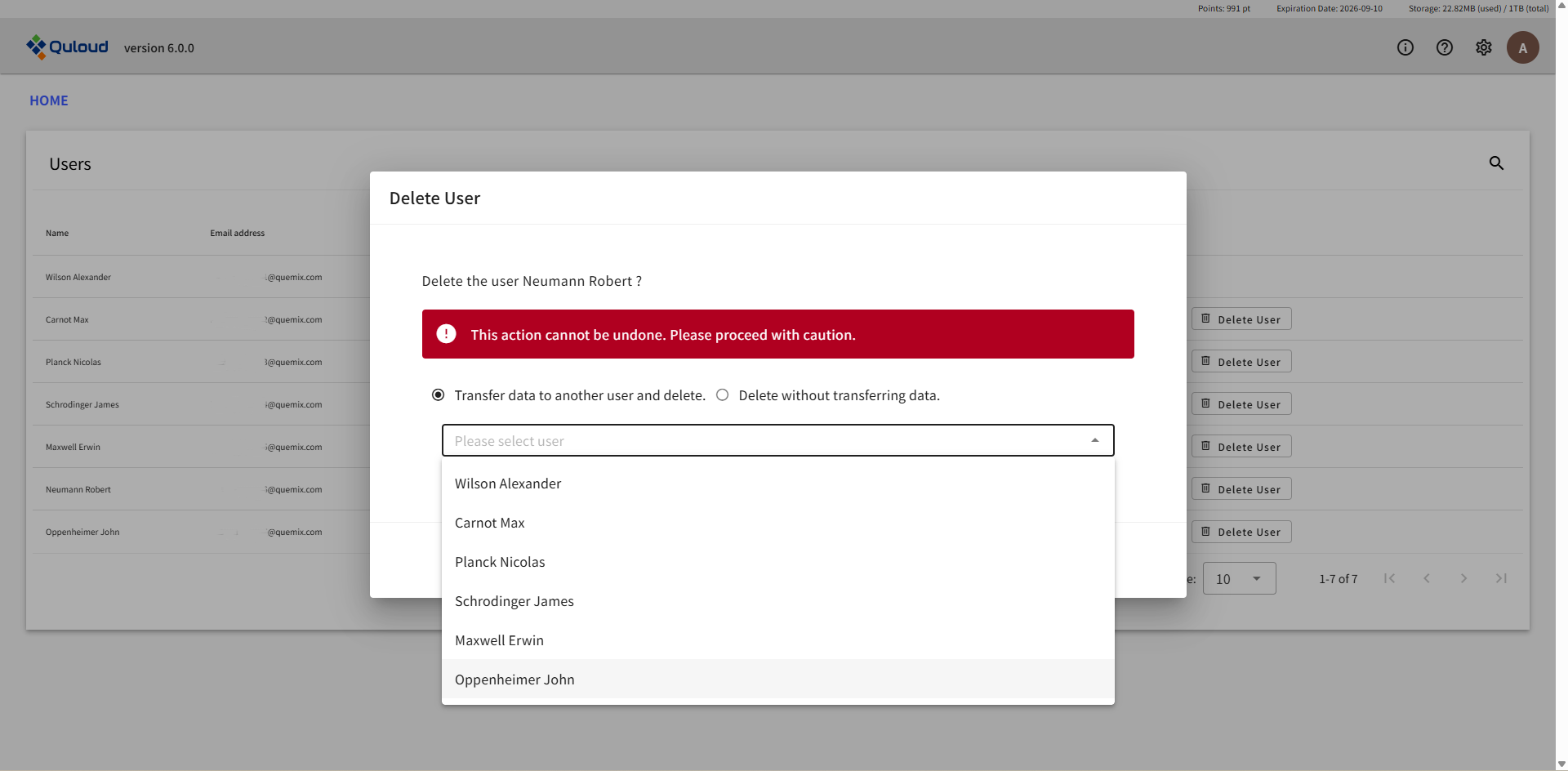Open settings gear icon
The height and width of the screenshot is (771, 1568).
(x=1483, y=47)
